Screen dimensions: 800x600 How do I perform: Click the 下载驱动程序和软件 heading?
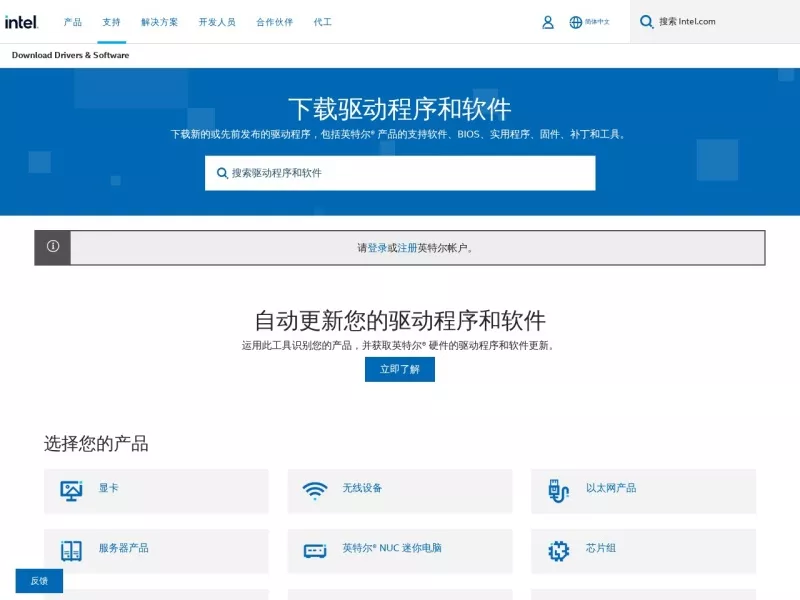[x=400, y=109]
